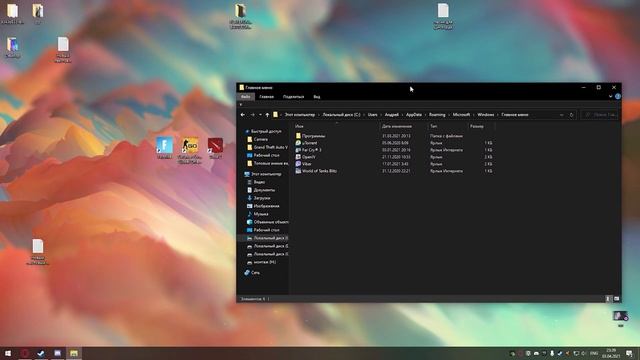Sort by the Тип column header
The width and height of the screenshot is (640, 360).
[433, 127]
